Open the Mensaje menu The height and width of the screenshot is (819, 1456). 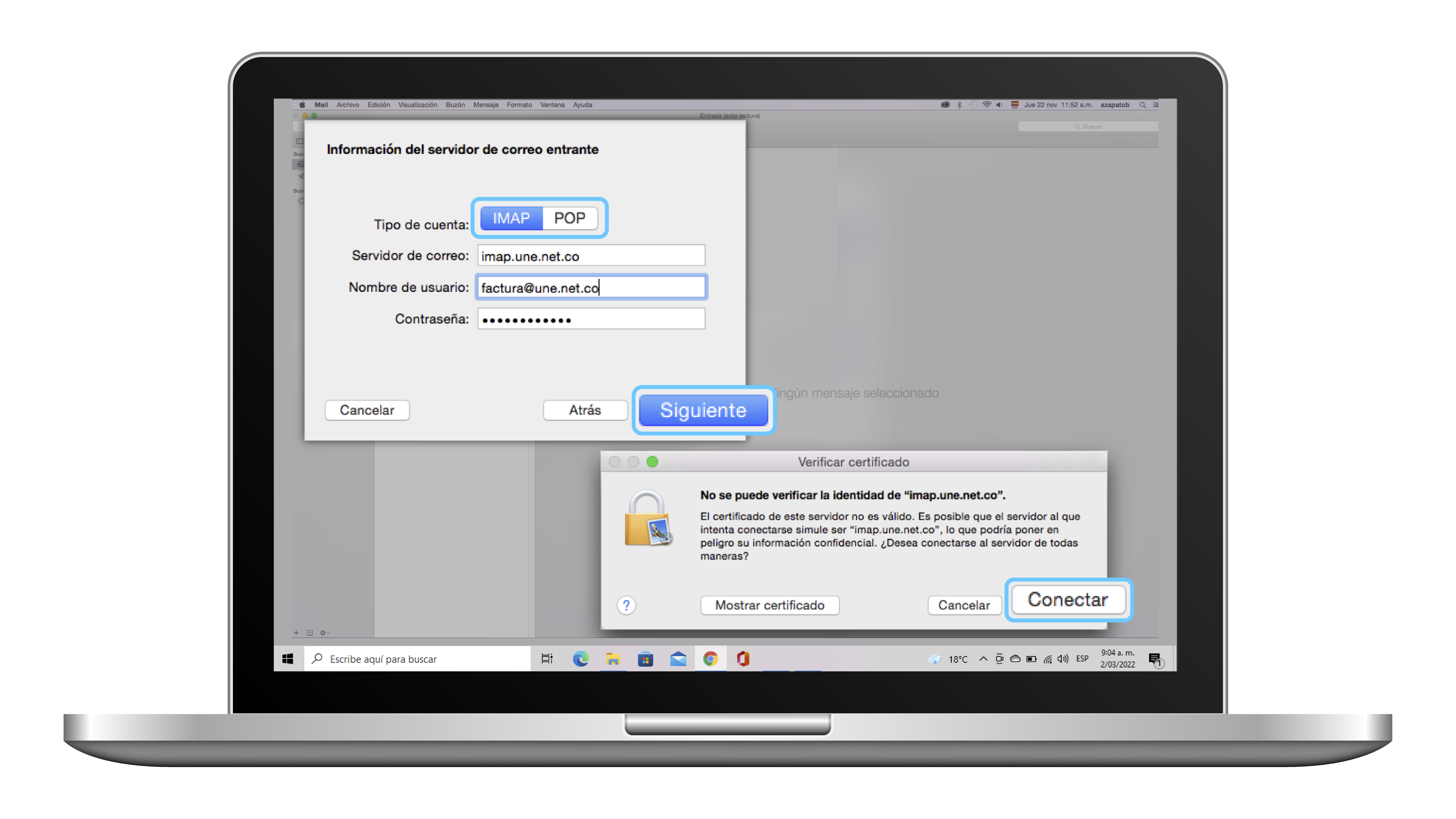click(485, 105)
